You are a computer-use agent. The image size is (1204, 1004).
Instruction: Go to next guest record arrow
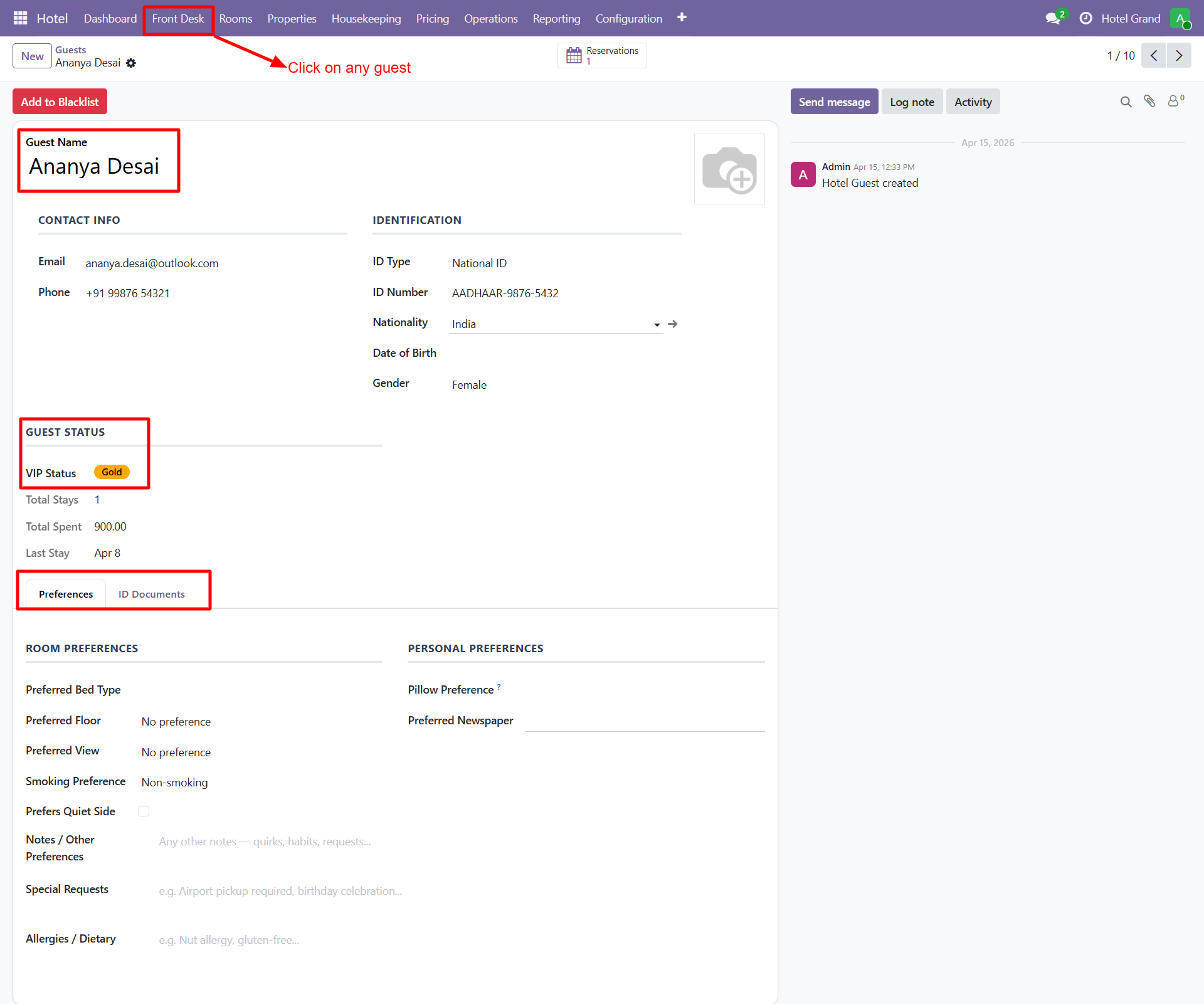pyautogui.click(x=1178, y=55)
